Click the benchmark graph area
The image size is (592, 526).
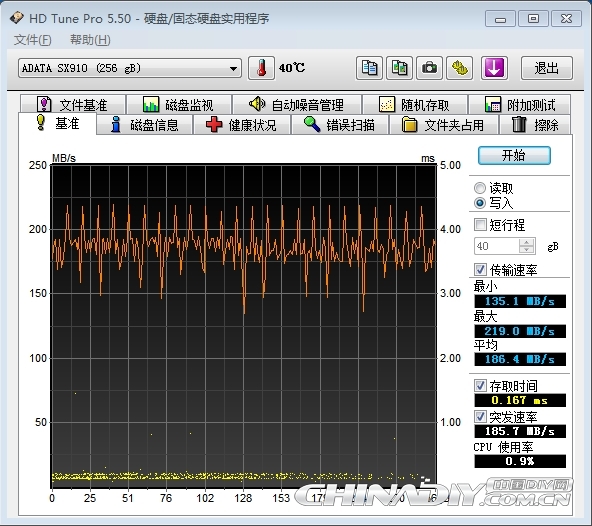click(x=244, y=326)
